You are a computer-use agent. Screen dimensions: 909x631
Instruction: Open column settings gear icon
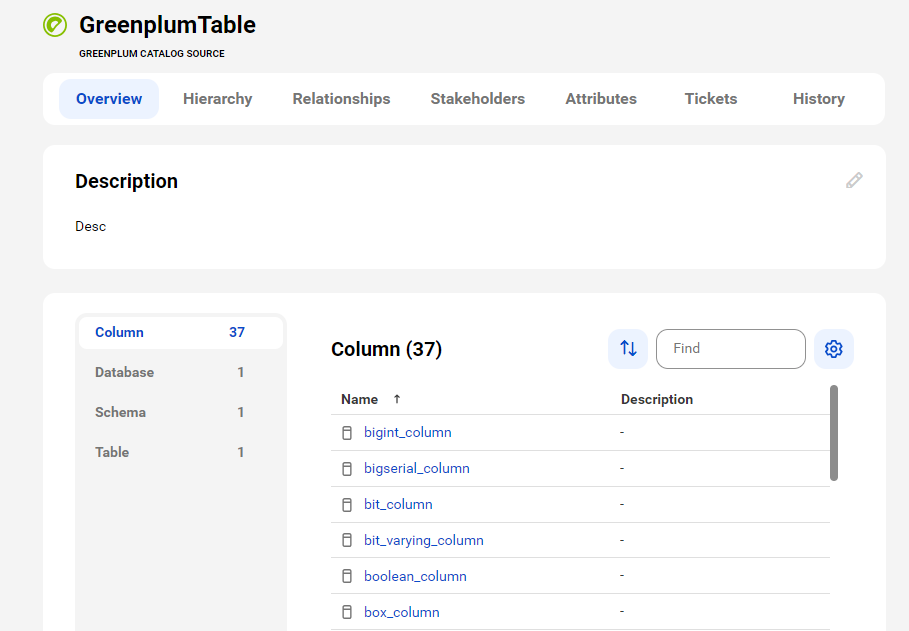click(834, 349)
